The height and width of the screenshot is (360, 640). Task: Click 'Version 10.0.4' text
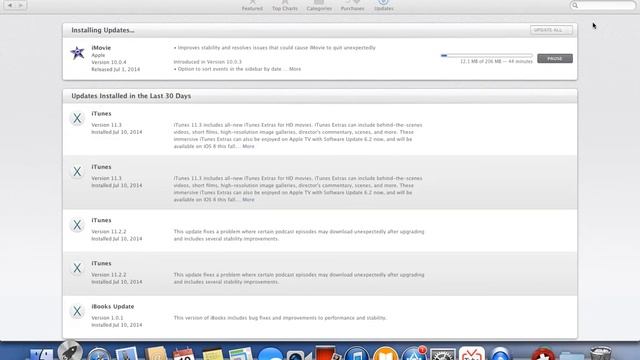[x=109, y=62]
